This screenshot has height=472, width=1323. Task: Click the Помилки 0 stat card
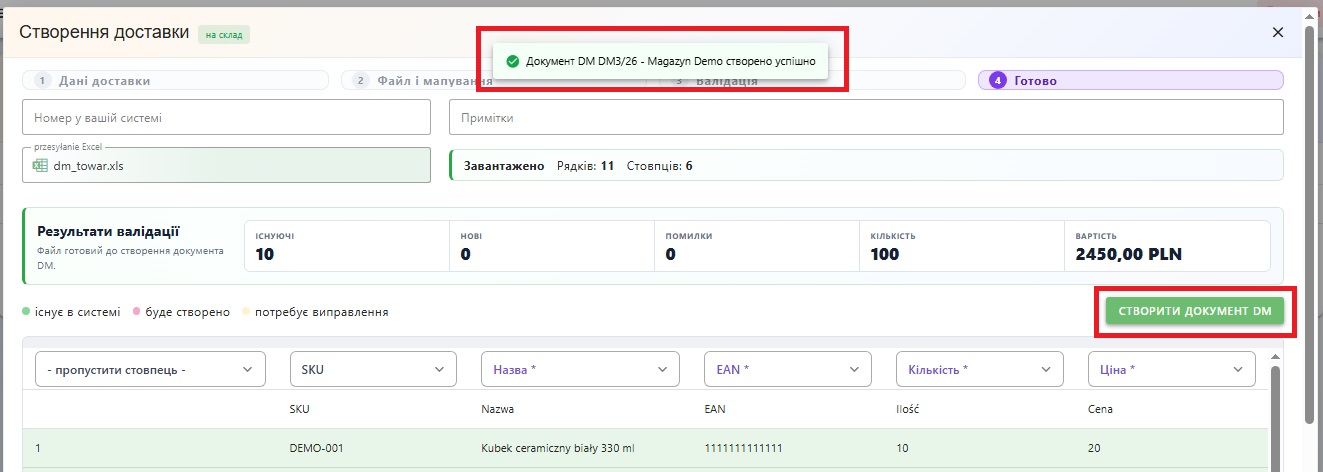(x=757, y=246)
